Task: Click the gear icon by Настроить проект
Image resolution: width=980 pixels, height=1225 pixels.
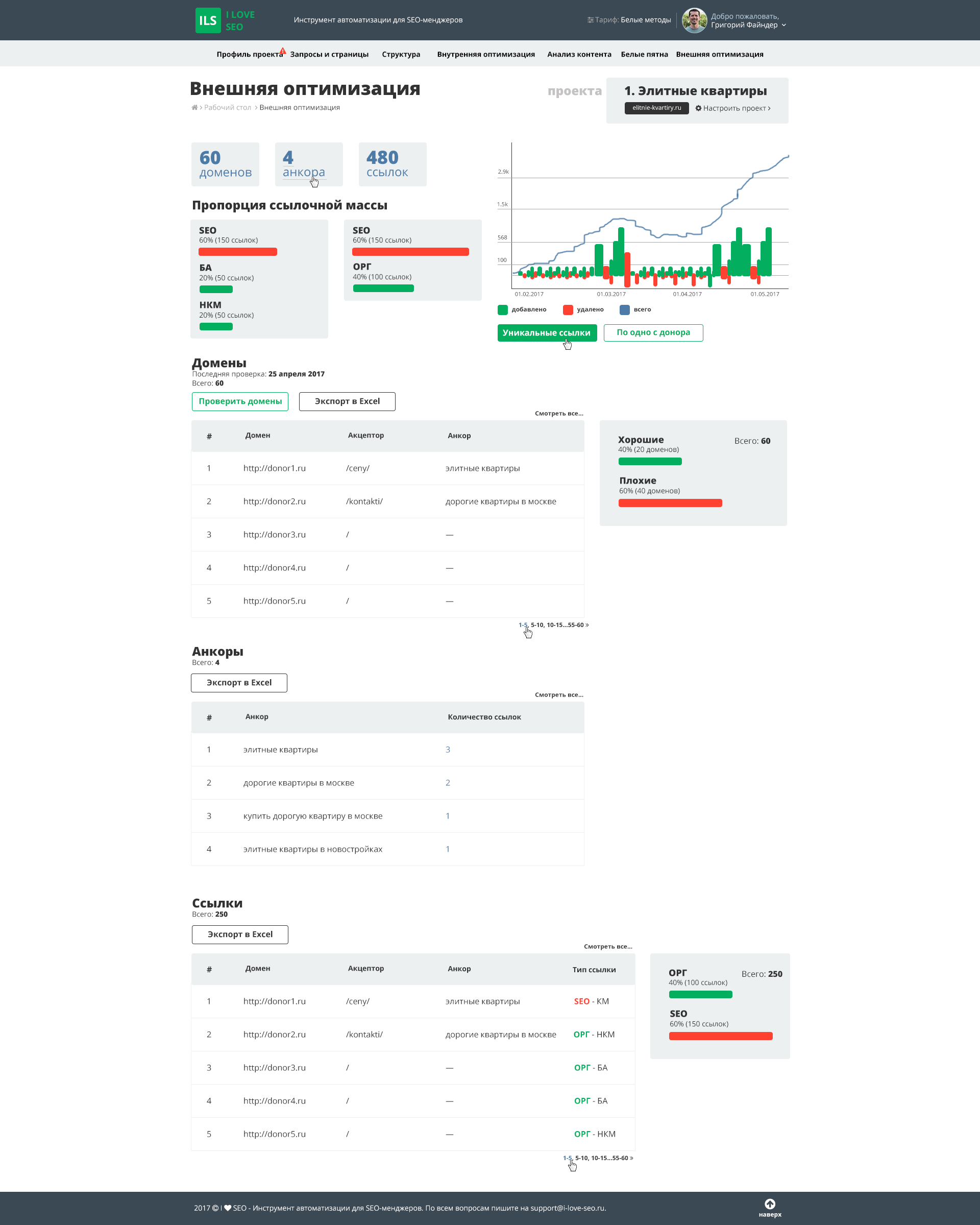Action: (x=698, y=108)
